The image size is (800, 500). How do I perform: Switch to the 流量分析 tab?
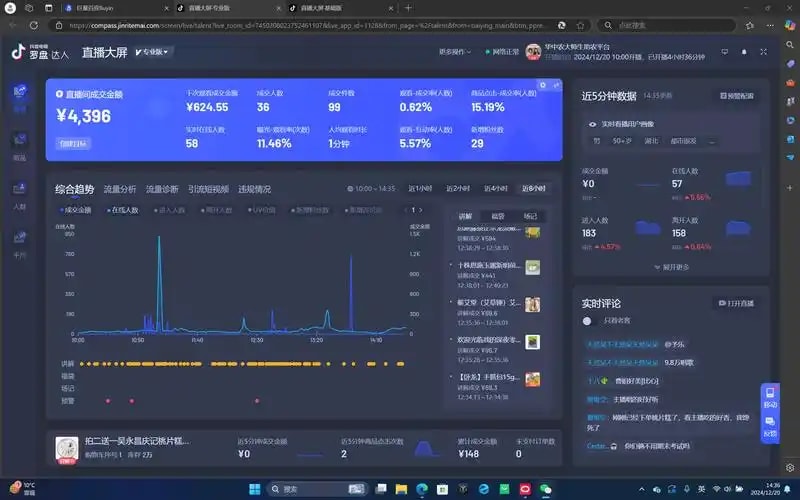coord(120,189)
